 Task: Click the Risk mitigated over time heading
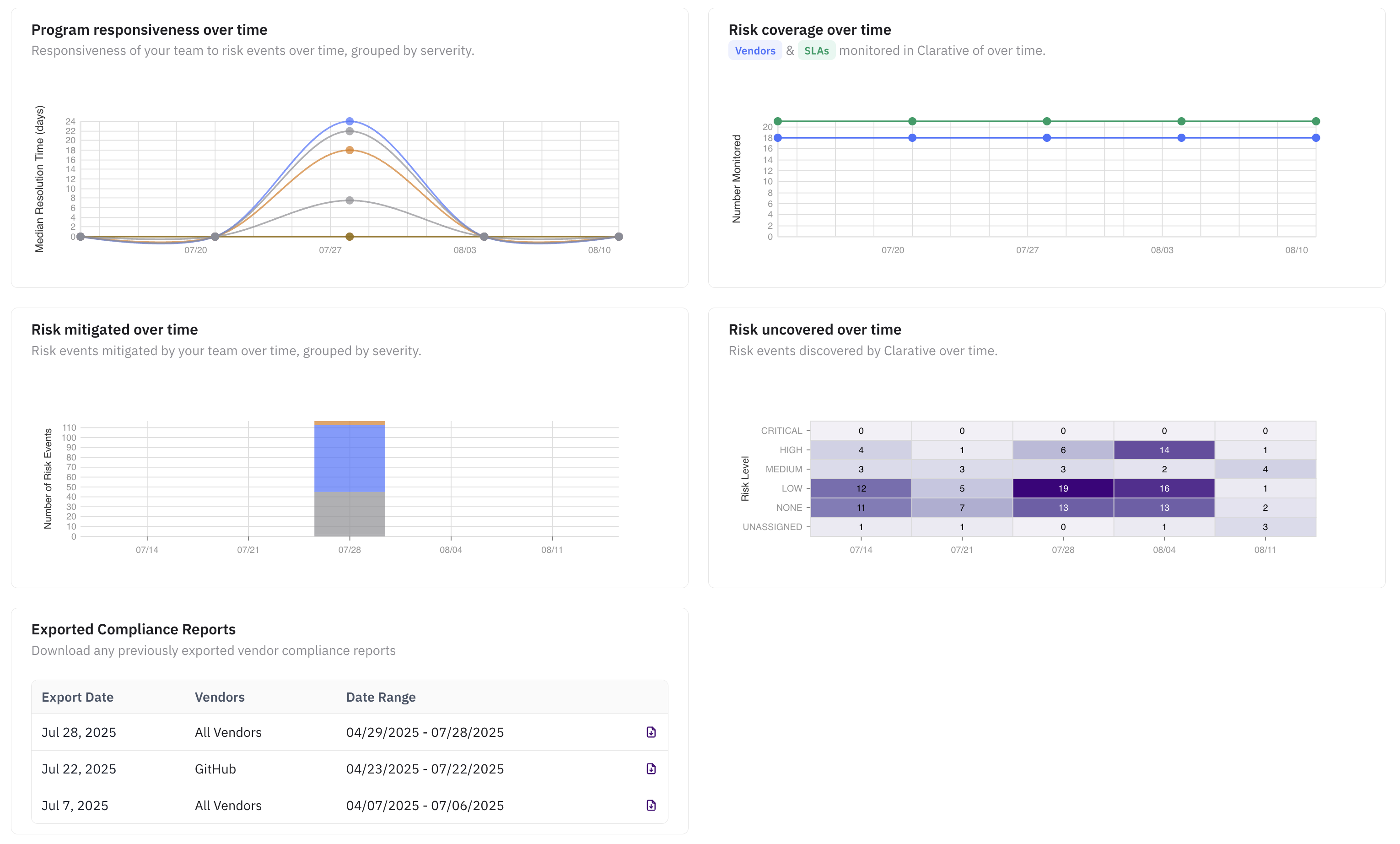click(115, 330)
